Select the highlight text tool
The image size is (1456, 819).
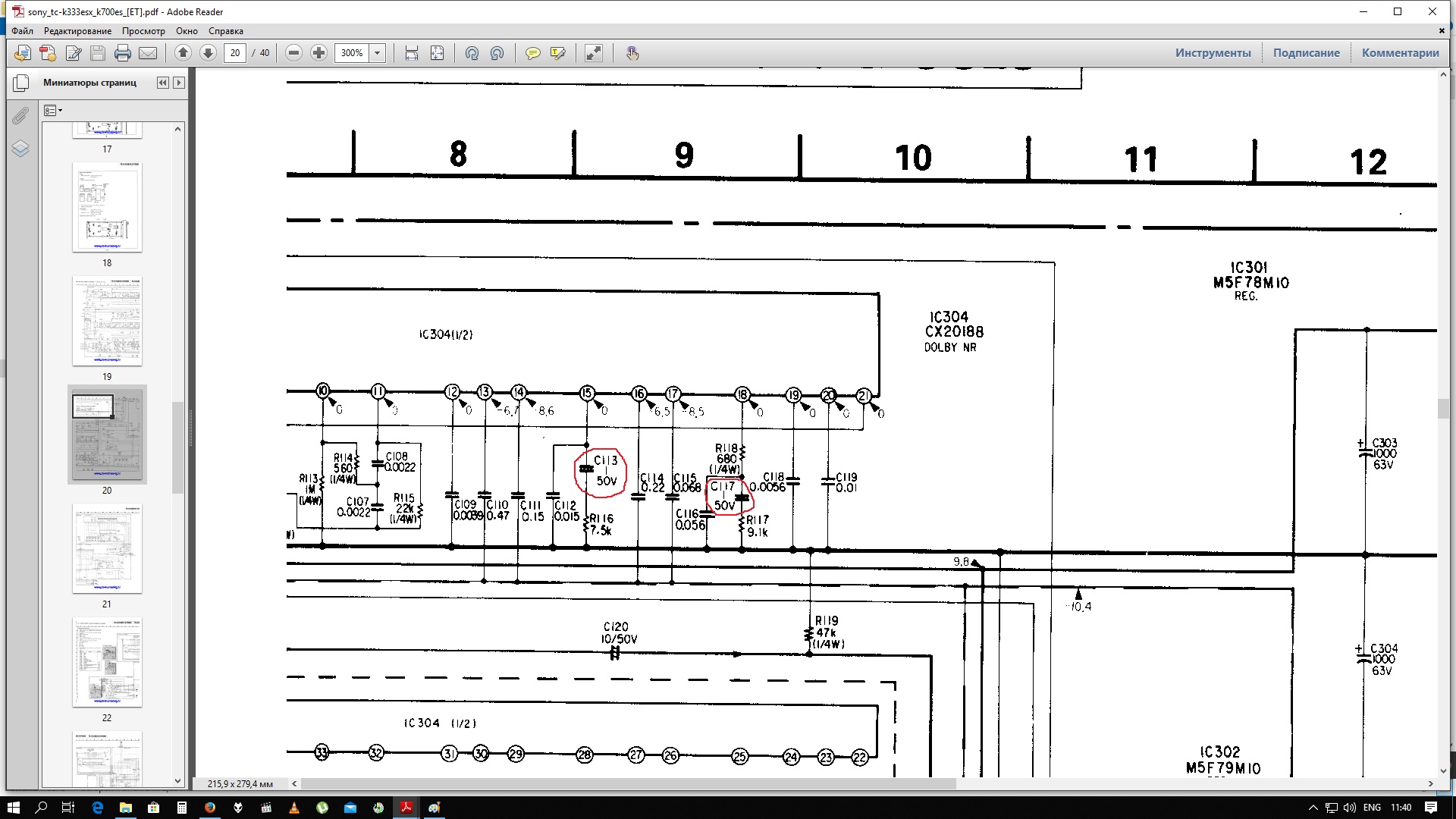[558, 53]
